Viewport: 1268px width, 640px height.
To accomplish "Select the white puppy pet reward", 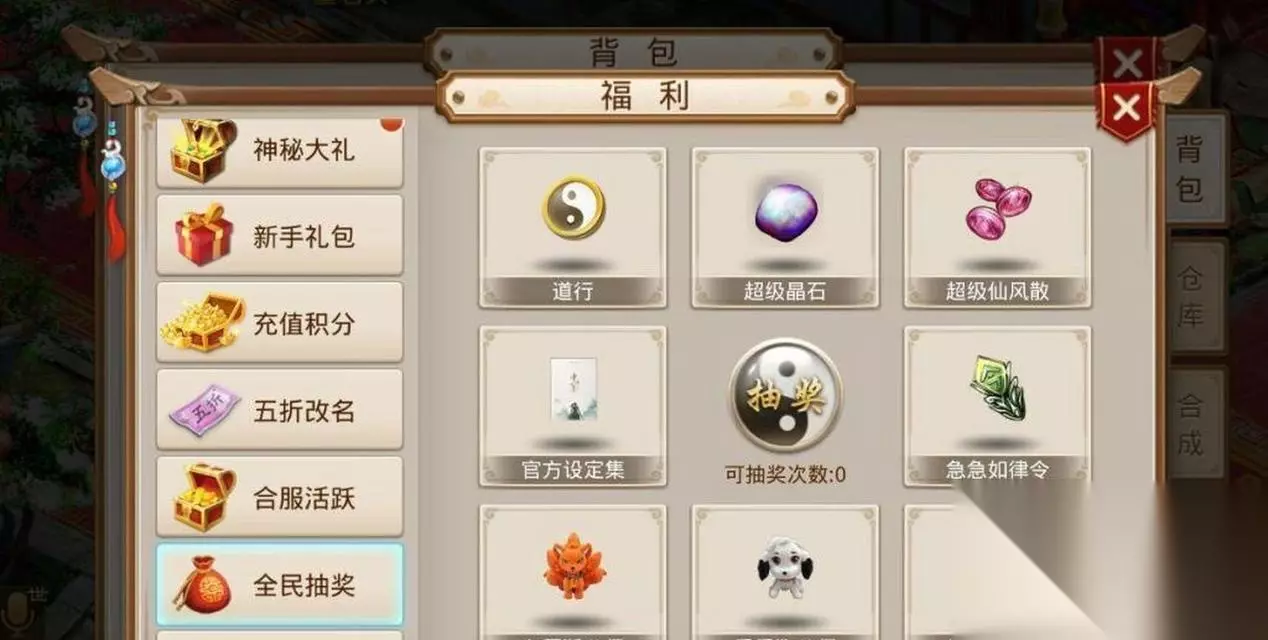I will [785, 572].
